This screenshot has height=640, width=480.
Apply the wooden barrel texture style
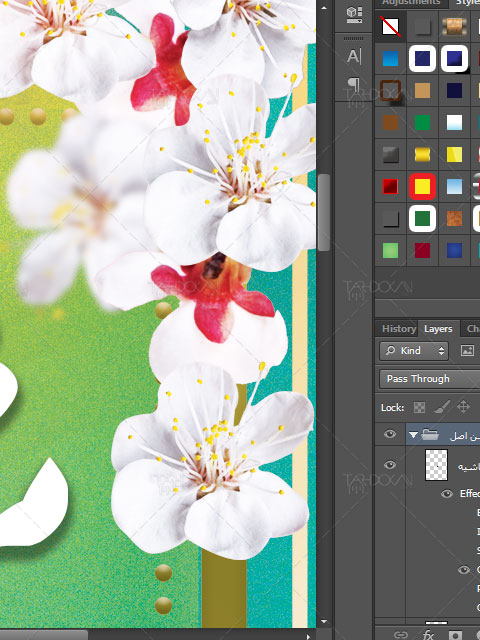(x=454, y=27)
